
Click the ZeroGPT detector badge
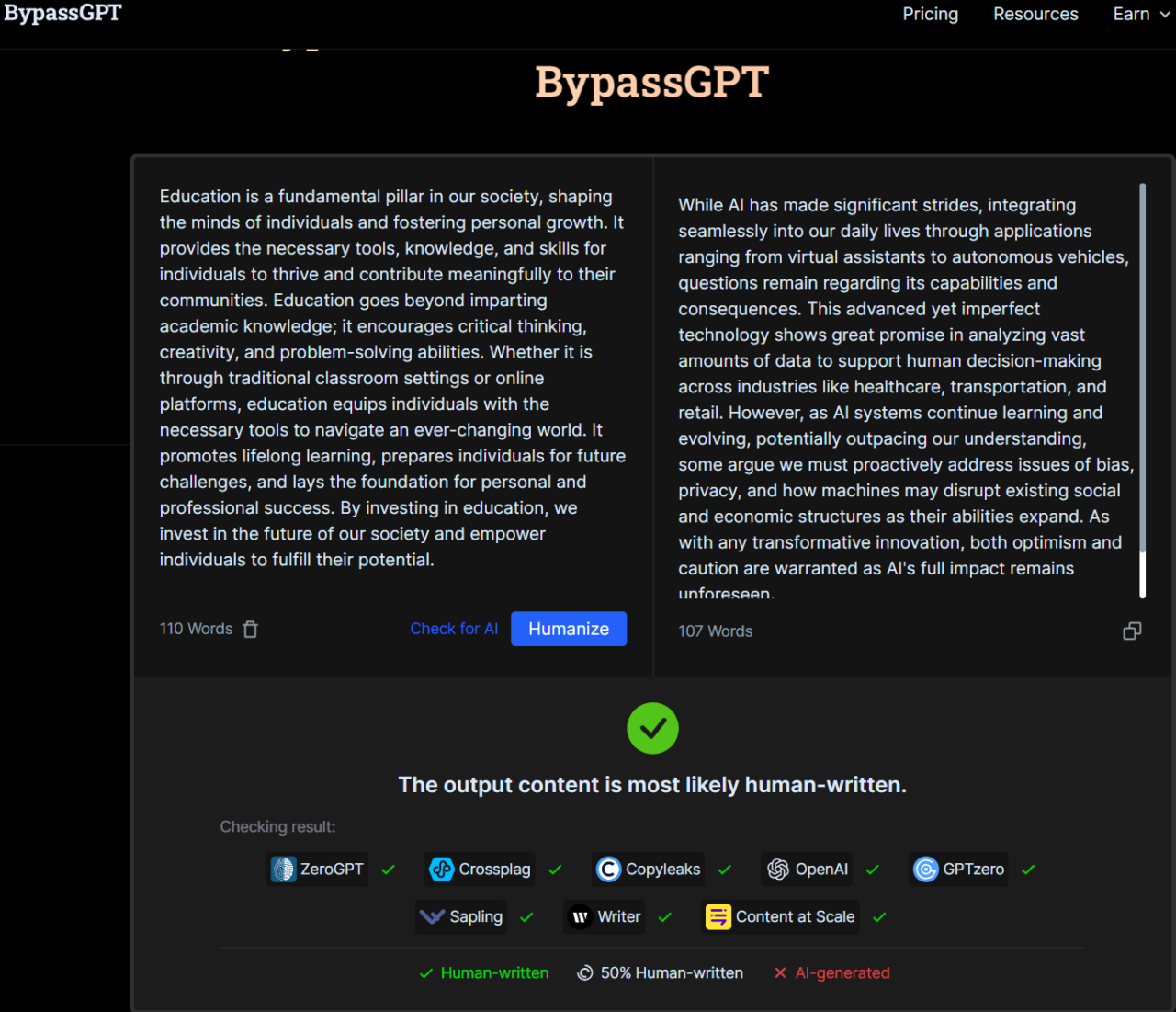point(318,870)
